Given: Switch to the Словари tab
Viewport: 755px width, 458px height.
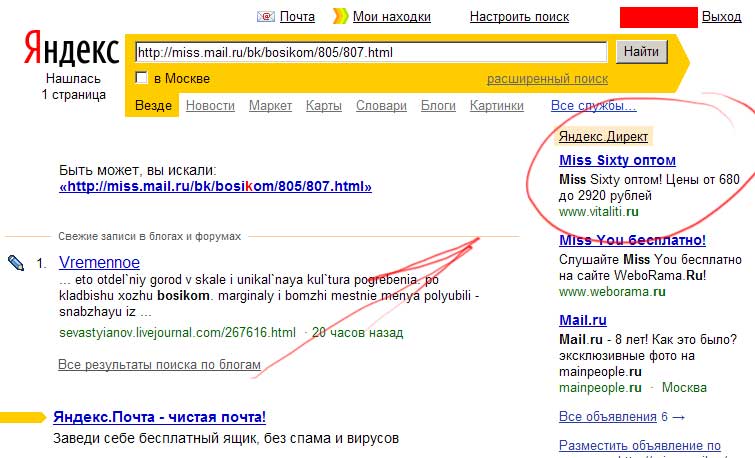Looking at the screenshot, I should coord(381,105).
